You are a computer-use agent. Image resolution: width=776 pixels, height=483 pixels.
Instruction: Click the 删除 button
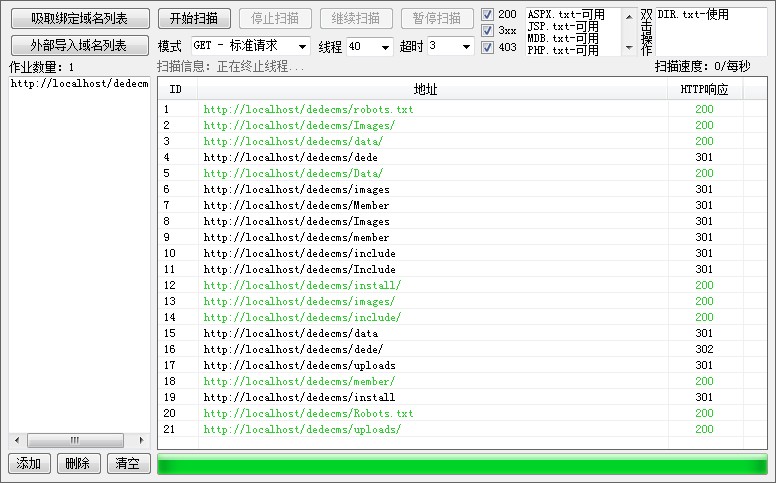coord(78,463)
